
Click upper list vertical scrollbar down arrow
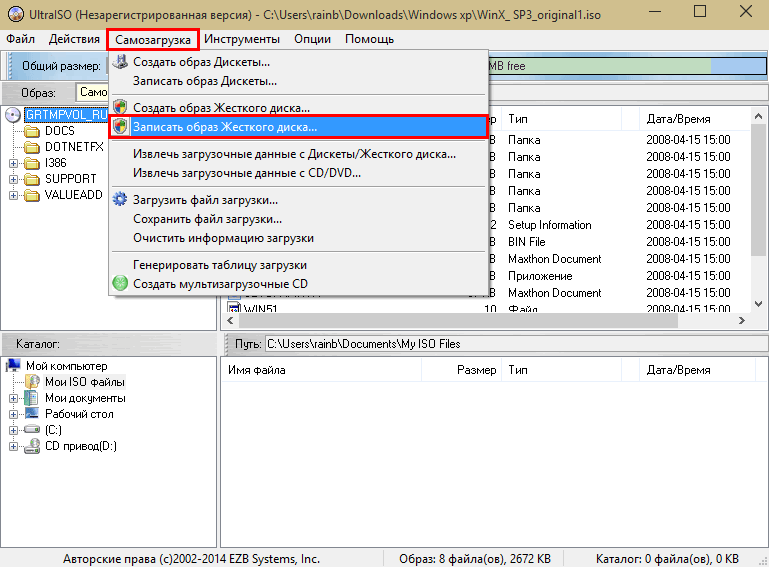tap(758, 304)
